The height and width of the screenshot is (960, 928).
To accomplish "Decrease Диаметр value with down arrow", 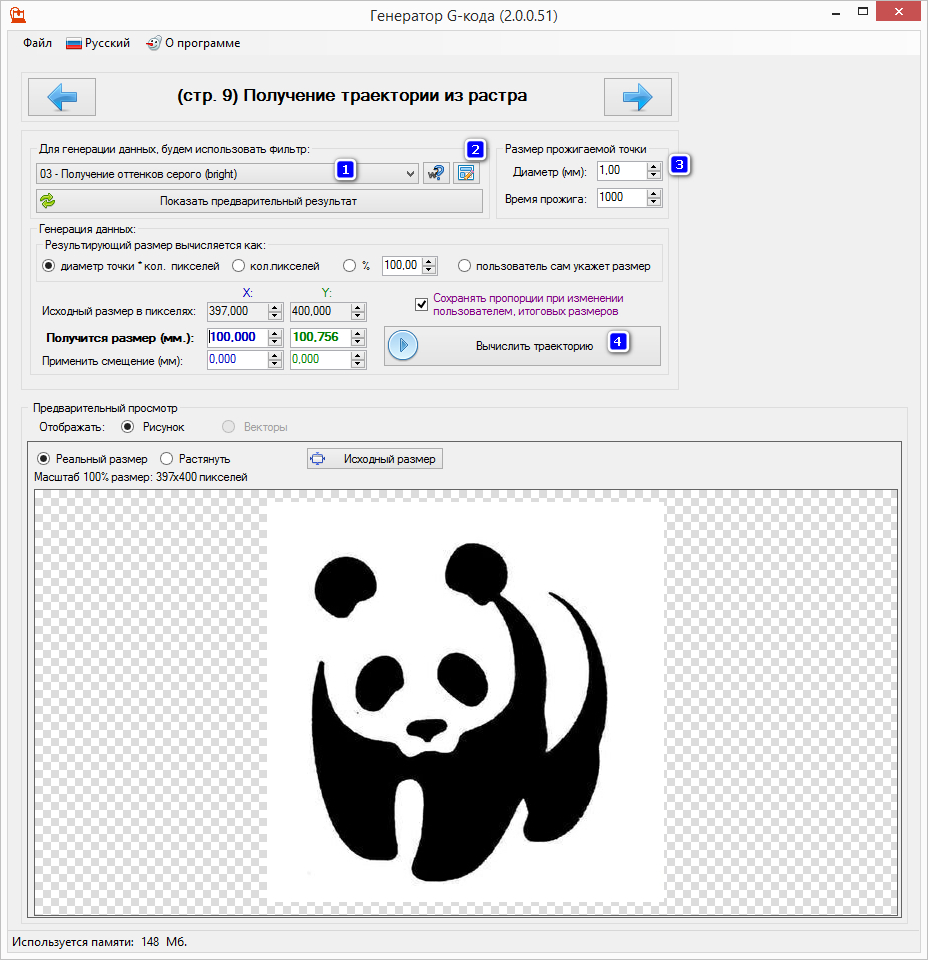I will (x=654, y=175).
